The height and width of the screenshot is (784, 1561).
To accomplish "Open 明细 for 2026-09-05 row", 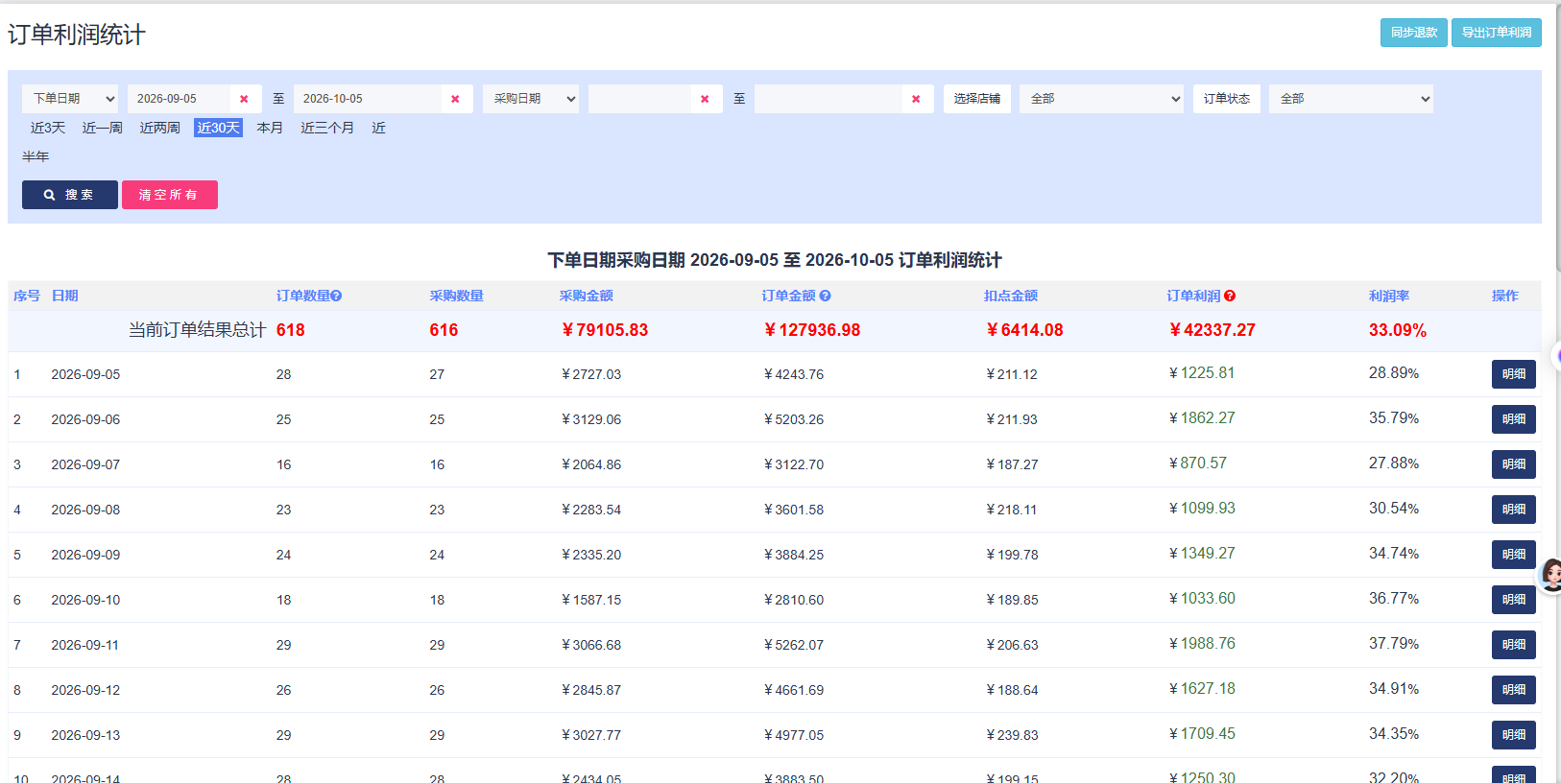I will point(1514,374).
